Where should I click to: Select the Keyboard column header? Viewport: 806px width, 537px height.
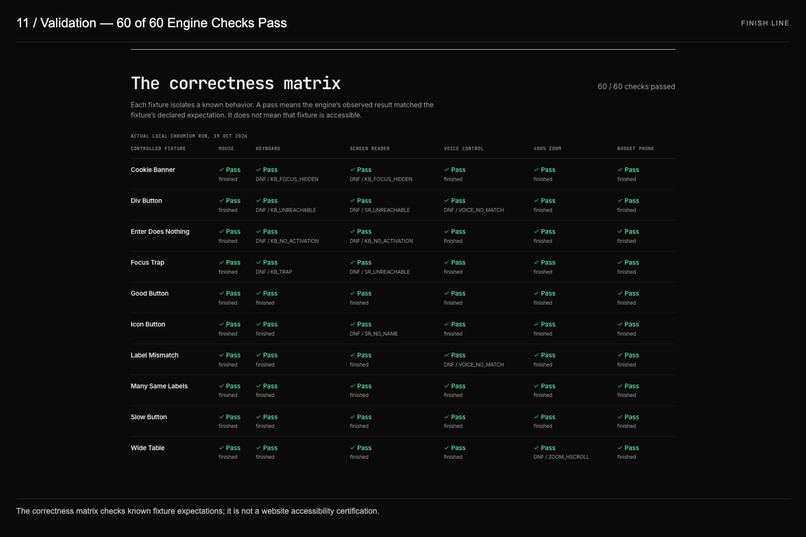coord(268,149)
